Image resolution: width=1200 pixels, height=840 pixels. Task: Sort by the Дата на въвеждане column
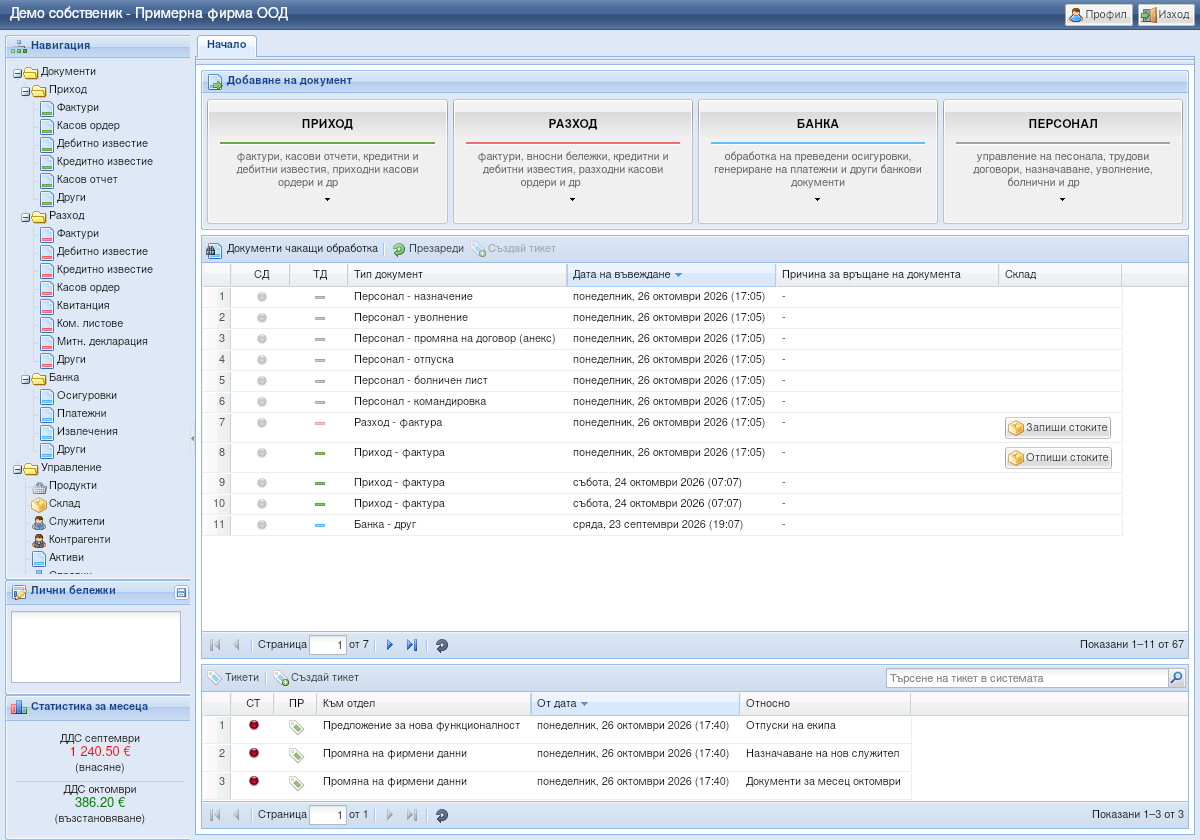671,274
